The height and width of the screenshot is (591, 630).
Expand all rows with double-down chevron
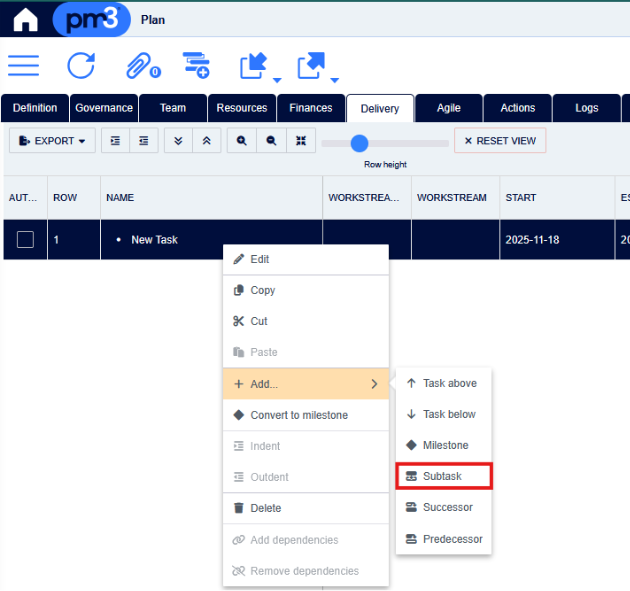click(x=177, y=141)
